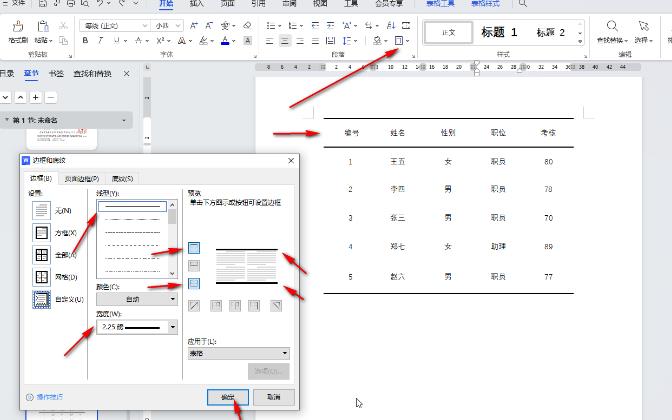
Task: Click the diagonal-down border button
Action: tap(277, 305)
